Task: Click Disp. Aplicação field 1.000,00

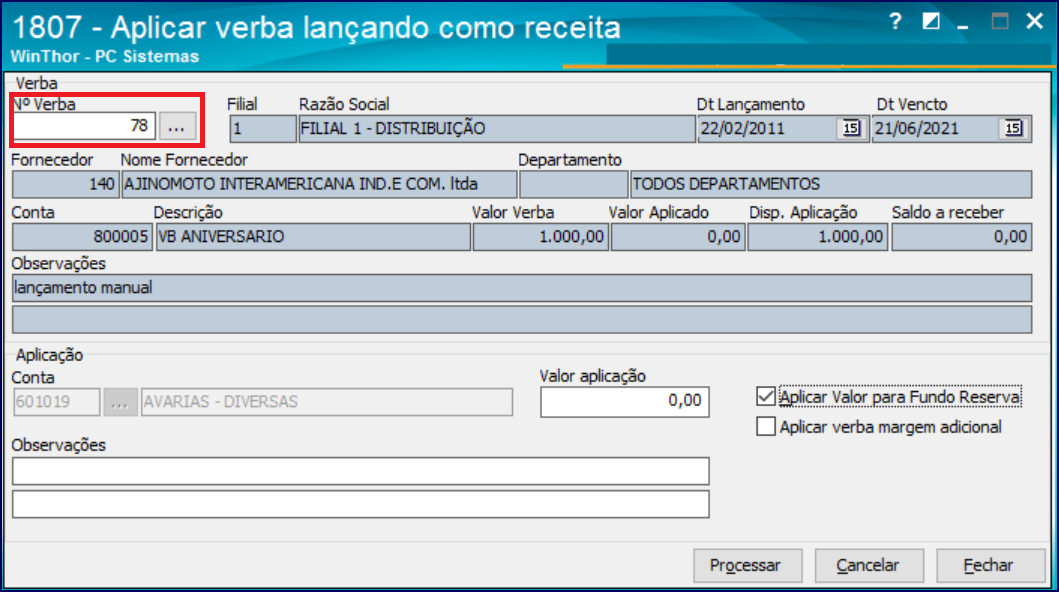Action: (817, 237)
